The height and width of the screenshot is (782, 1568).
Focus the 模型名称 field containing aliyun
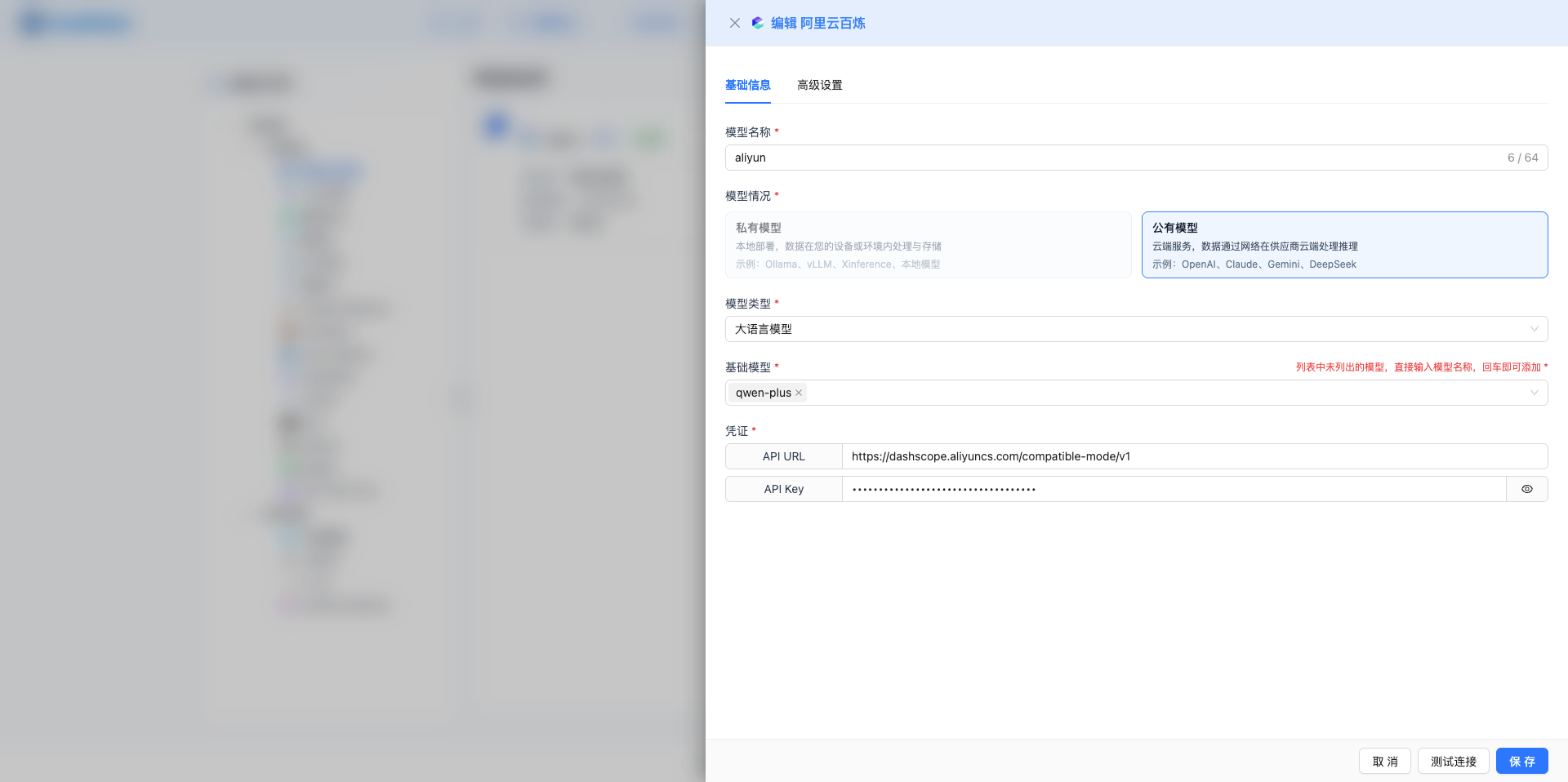coord(1111,158)
